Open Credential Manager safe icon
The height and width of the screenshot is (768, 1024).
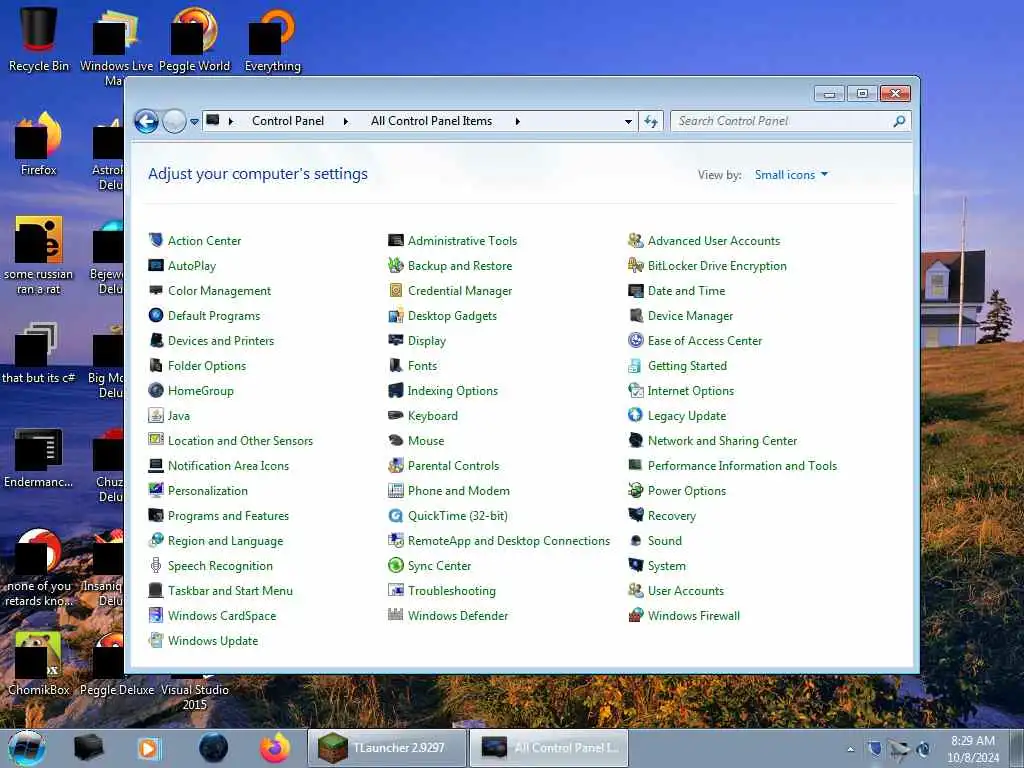point(396,290)
